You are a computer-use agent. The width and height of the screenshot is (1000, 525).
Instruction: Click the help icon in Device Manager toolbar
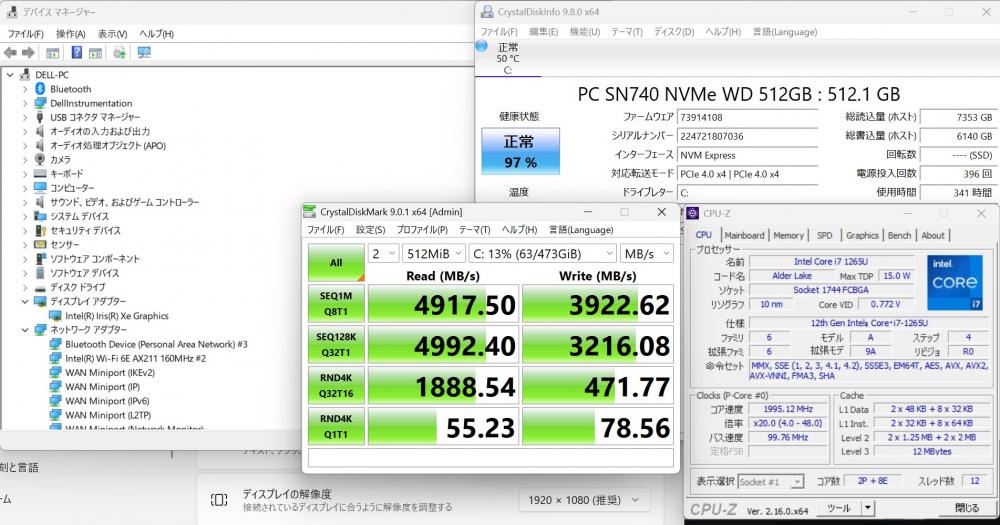pyautogui.click(x=77, y=53)
